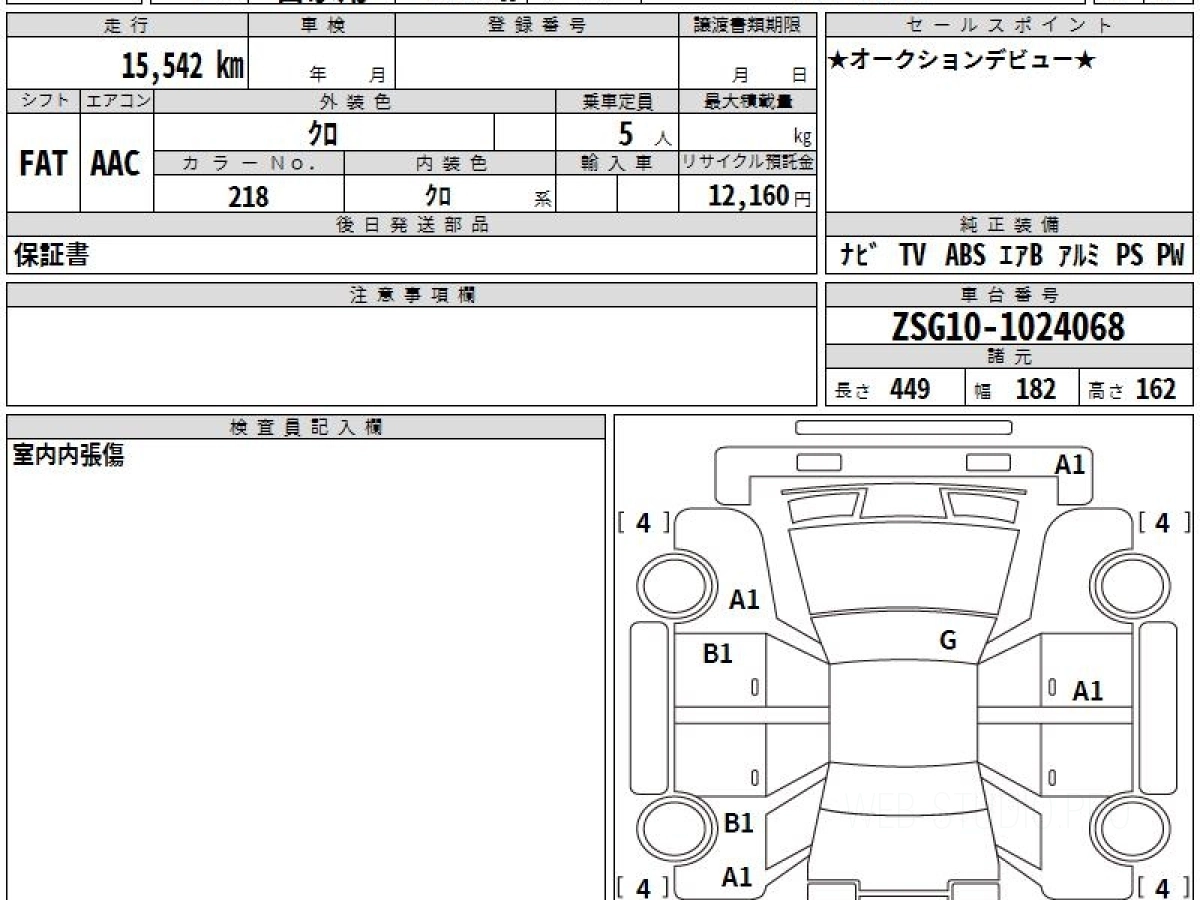Select chassis number ZSG10-1024068
Screen dimensions: 1200x900
pyautogui.click(x=1008, y=327)
